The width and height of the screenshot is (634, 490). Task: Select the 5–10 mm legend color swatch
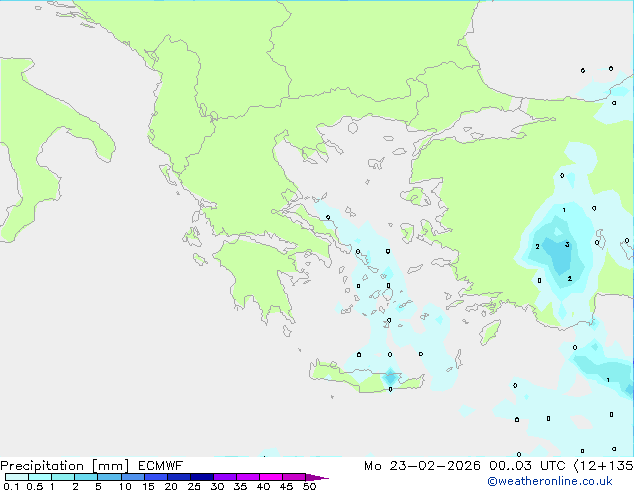pos(109,477)
